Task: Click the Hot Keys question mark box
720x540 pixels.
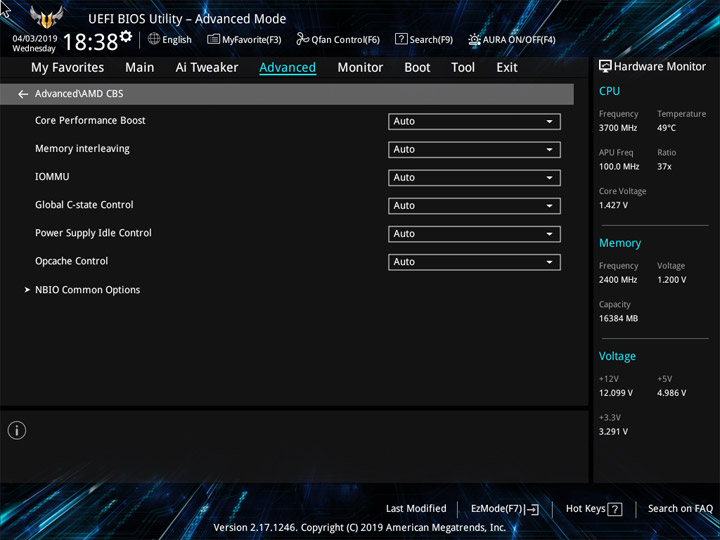Action: click(x=615, y=509)
